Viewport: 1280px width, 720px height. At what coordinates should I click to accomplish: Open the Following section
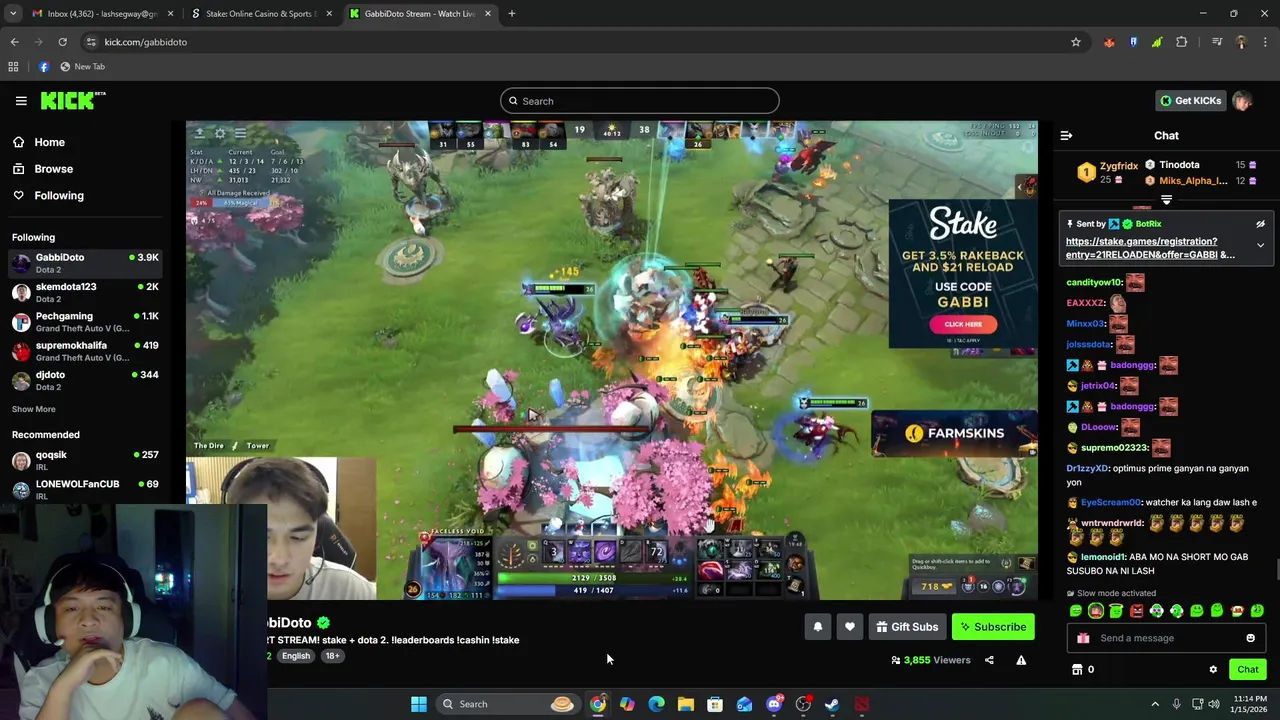click(59, 196)
